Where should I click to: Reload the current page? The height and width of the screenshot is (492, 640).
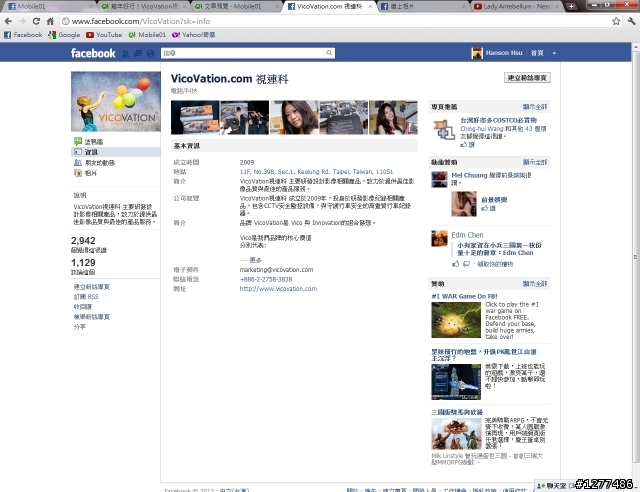pyautogui.click(x=36, y=21)
